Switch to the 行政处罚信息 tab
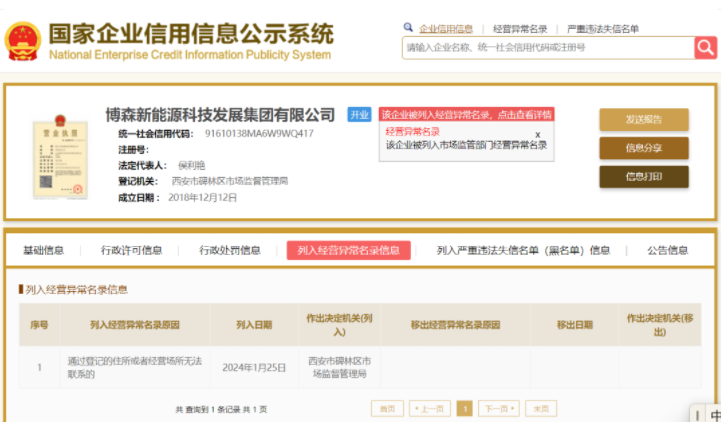The height and width of the screenshot is (422, 721). [229, 250]
